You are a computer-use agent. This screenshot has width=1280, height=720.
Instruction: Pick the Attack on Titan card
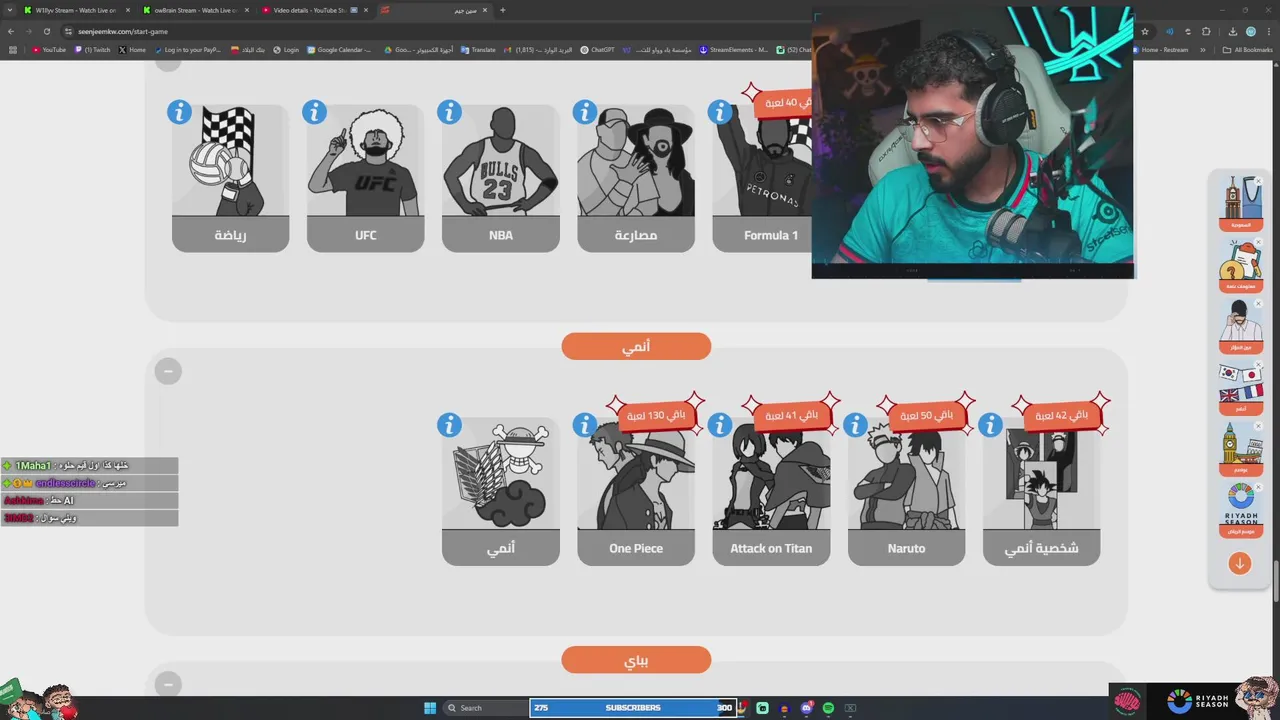pyautogui.click(x=770, y=491)
